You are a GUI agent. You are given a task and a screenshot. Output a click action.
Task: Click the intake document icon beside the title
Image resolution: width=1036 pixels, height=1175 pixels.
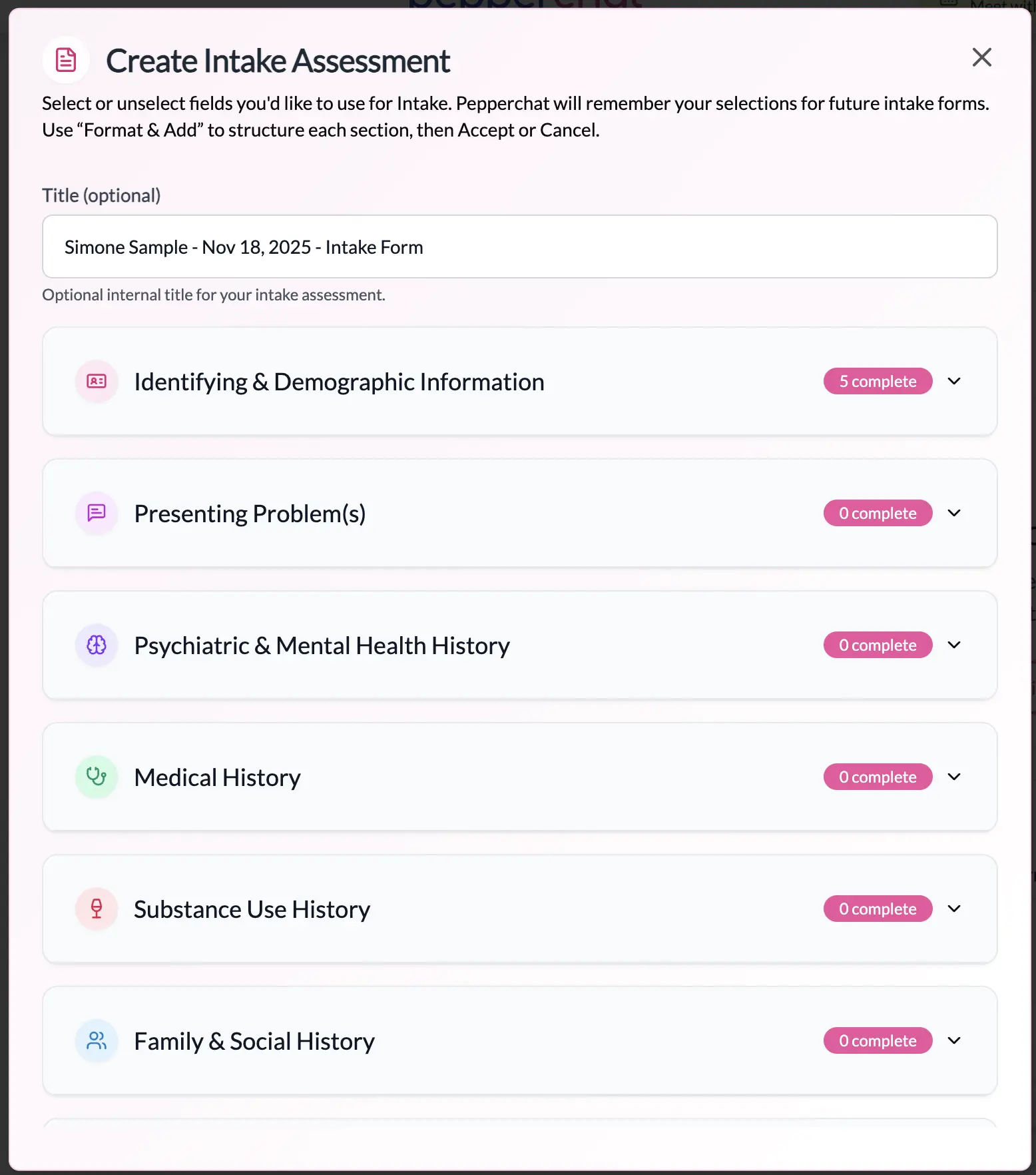66,60
